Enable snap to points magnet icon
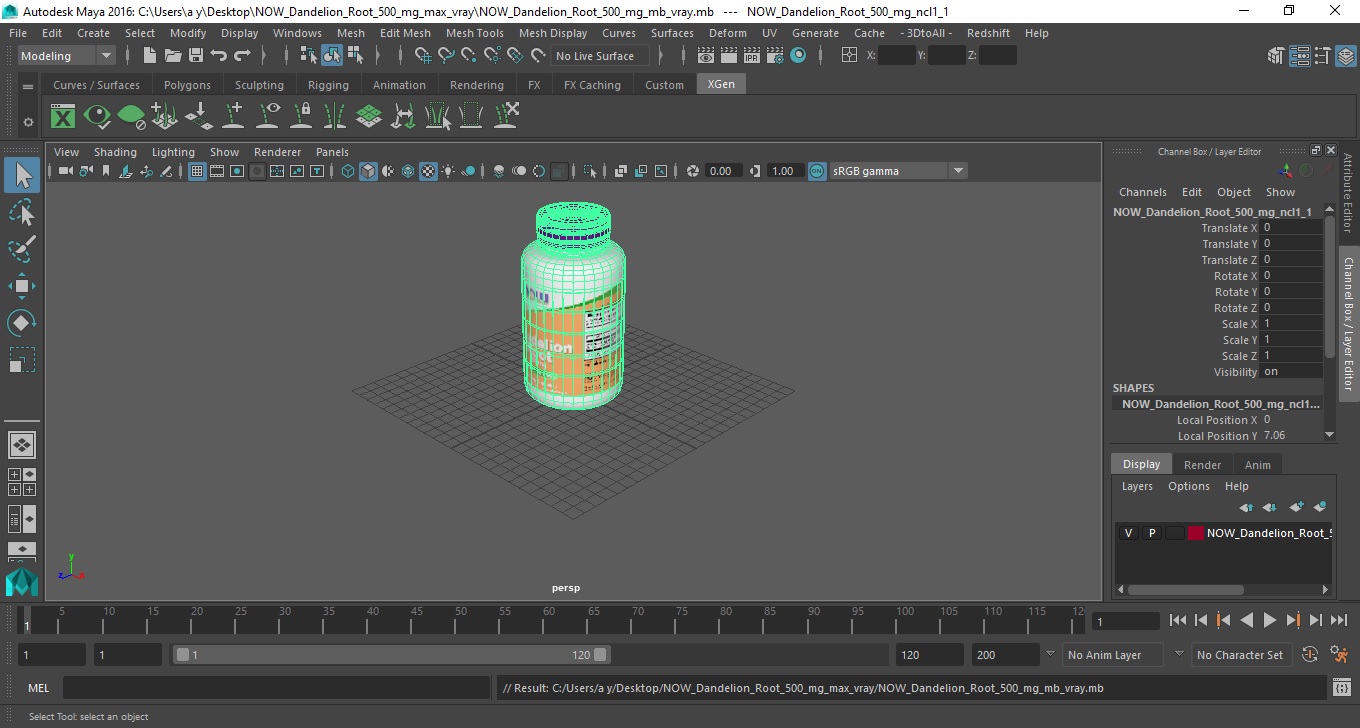This screenshot has width=1360, height=728. (x=469, y=56)
